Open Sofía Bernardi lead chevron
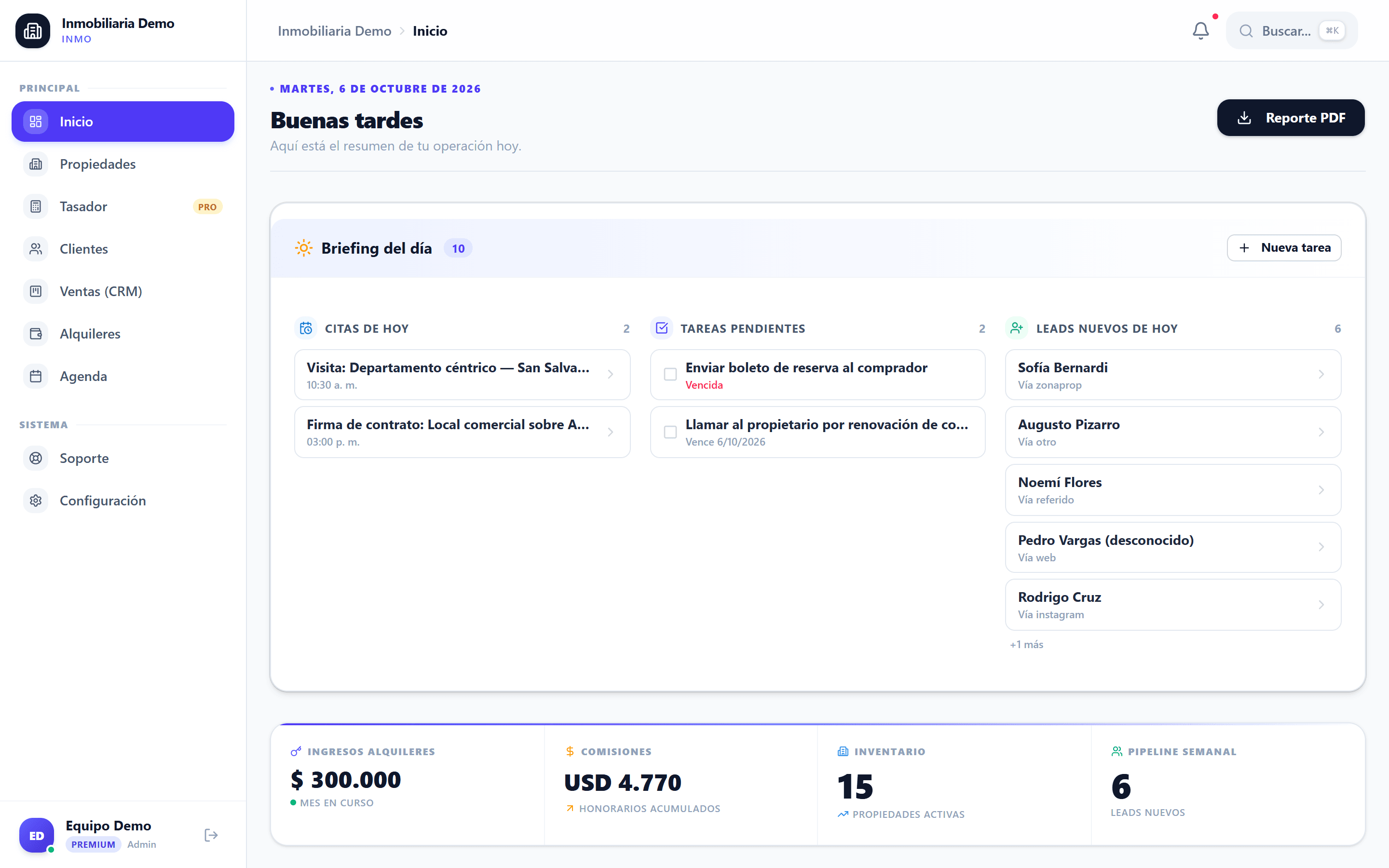The image size is (1389, 868). pyautogui.click(x=1321, y=374)
